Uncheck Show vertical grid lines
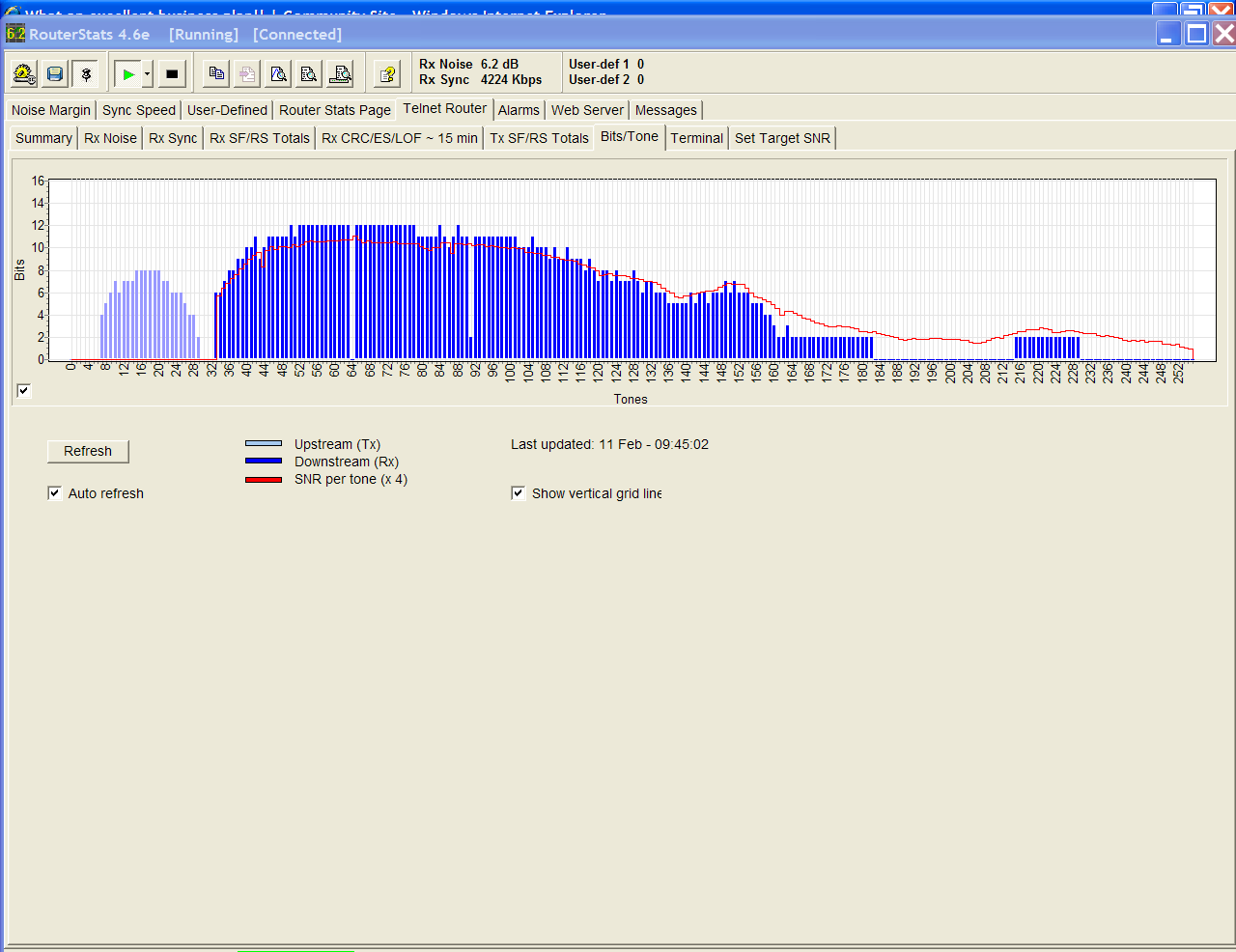The width and height of the screenshot is (1236, 952). tap(519, 493)
